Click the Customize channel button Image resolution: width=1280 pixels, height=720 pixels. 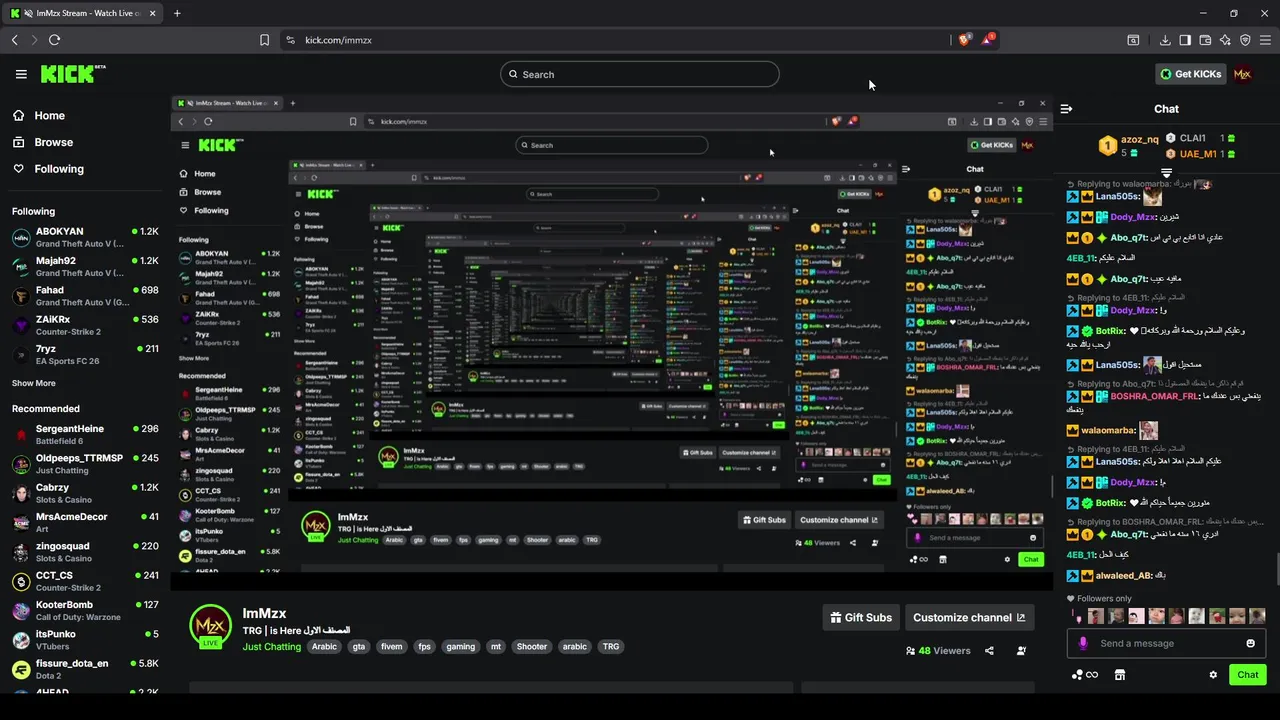point(969,618)
